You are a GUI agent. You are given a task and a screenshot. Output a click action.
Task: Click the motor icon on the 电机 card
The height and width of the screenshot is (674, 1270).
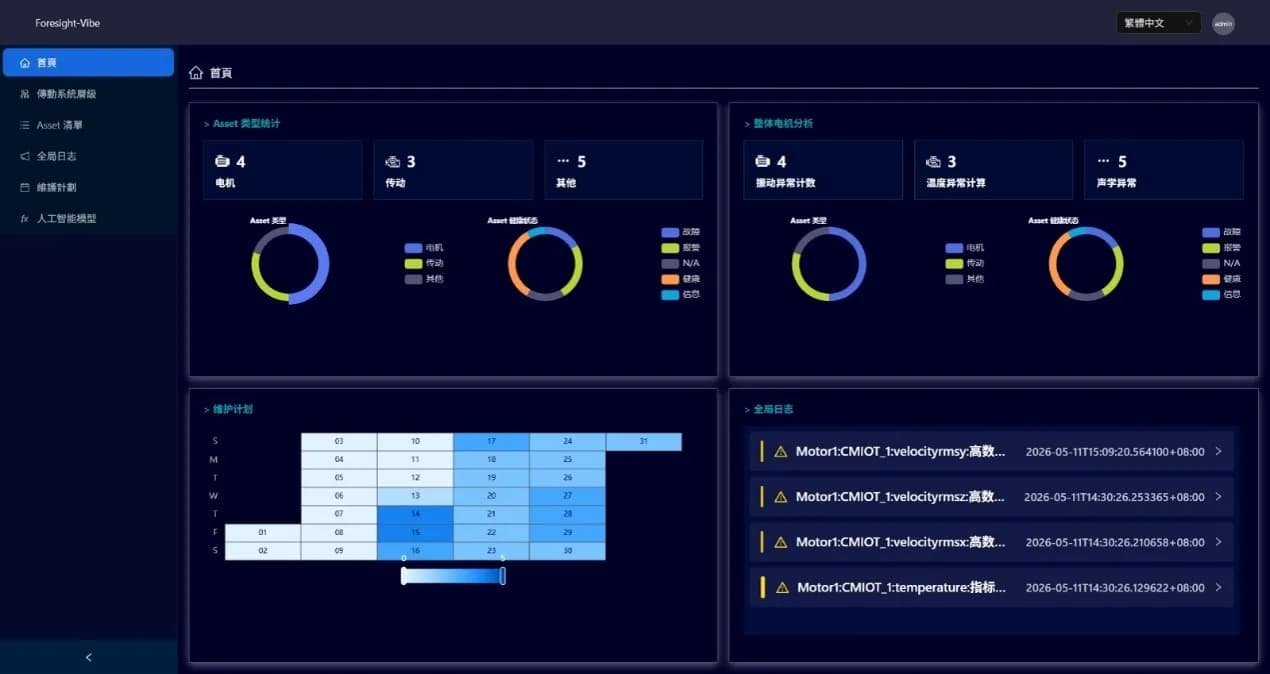(x=222, y=161)
